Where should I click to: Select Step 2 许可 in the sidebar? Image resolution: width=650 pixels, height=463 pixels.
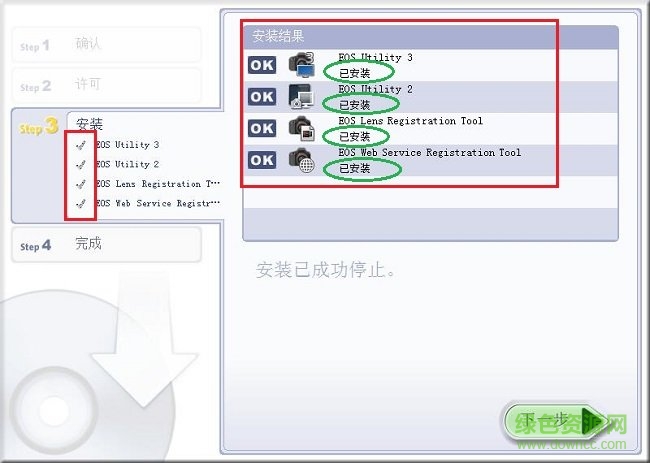[x=107, y=85]
